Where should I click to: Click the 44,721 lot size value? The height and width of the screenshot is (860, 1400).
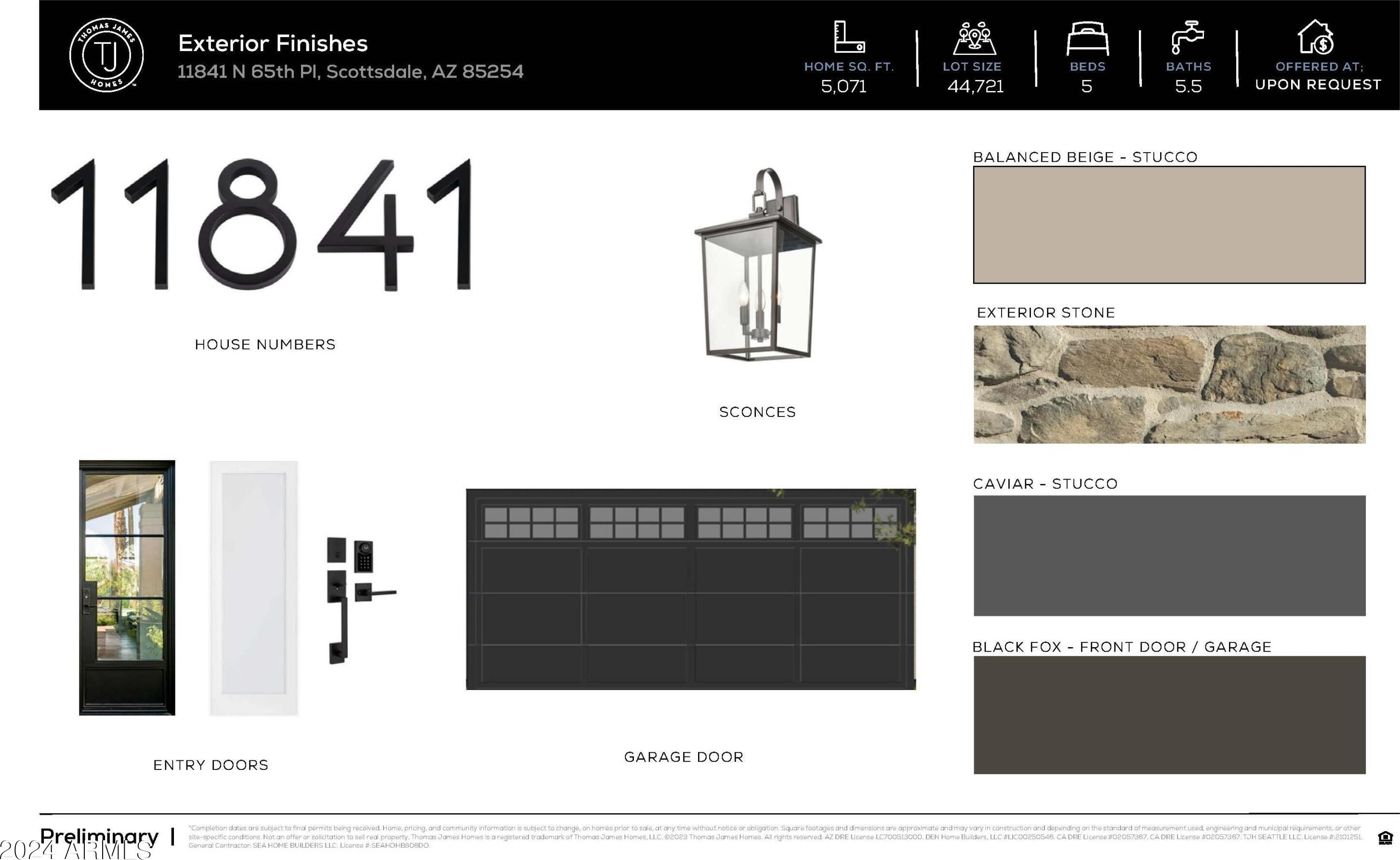point(976,87)
